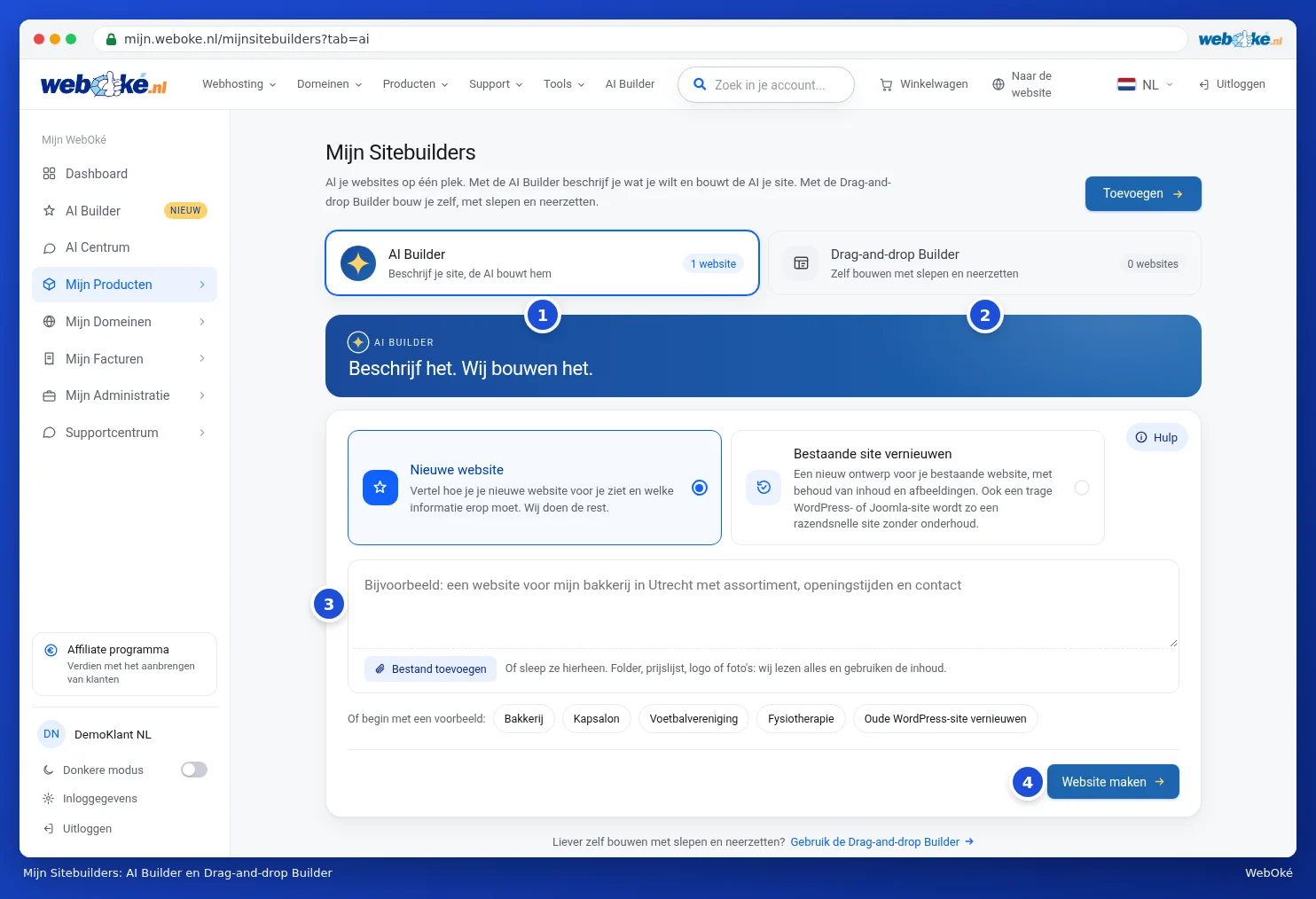This screenshot has width=1316, height=899.
Task: Open the Tools dropdown menu
Action: [564, 84]
